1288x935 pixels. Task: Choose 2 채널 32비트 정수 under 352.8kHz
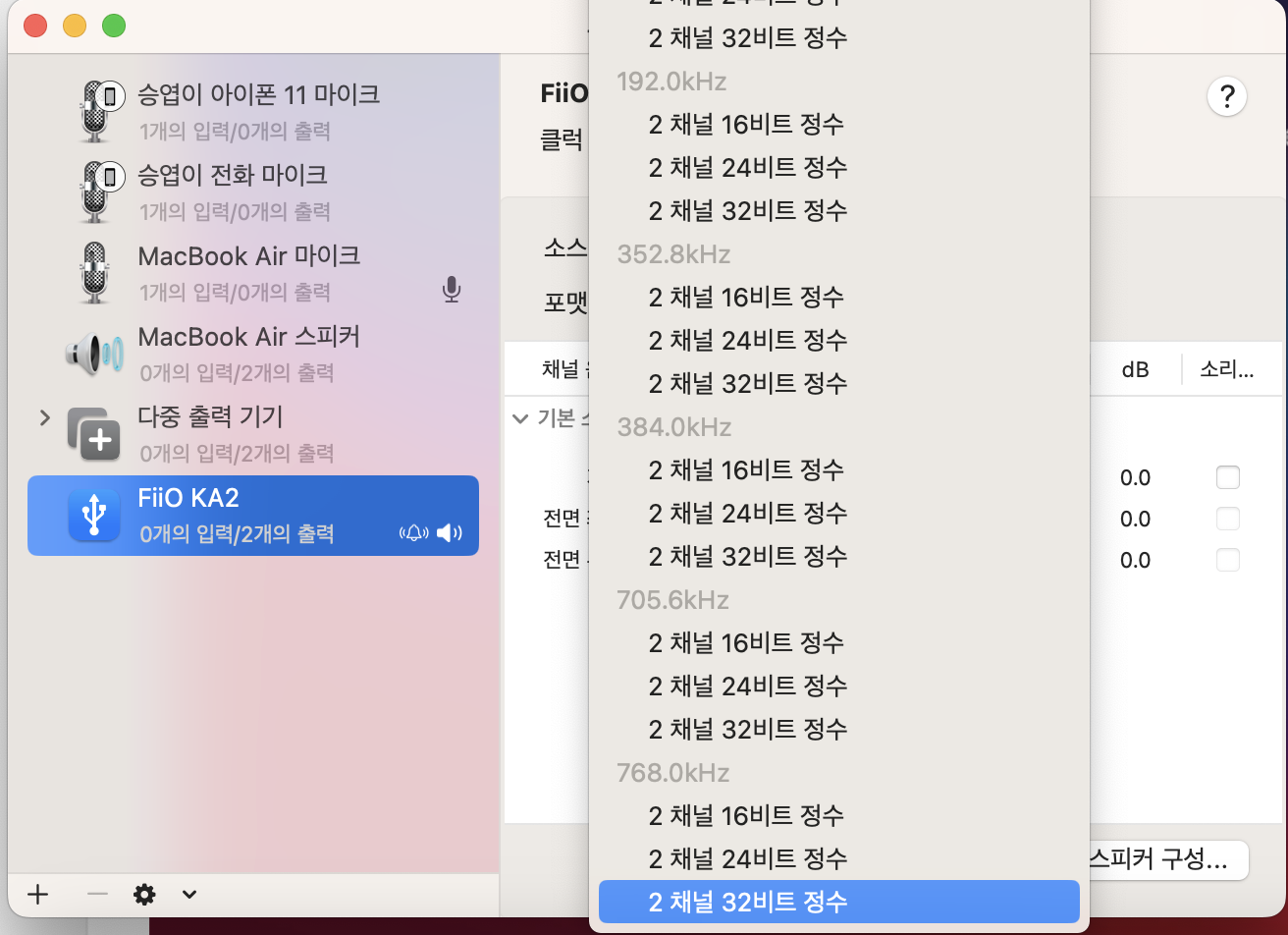point(839,383)
